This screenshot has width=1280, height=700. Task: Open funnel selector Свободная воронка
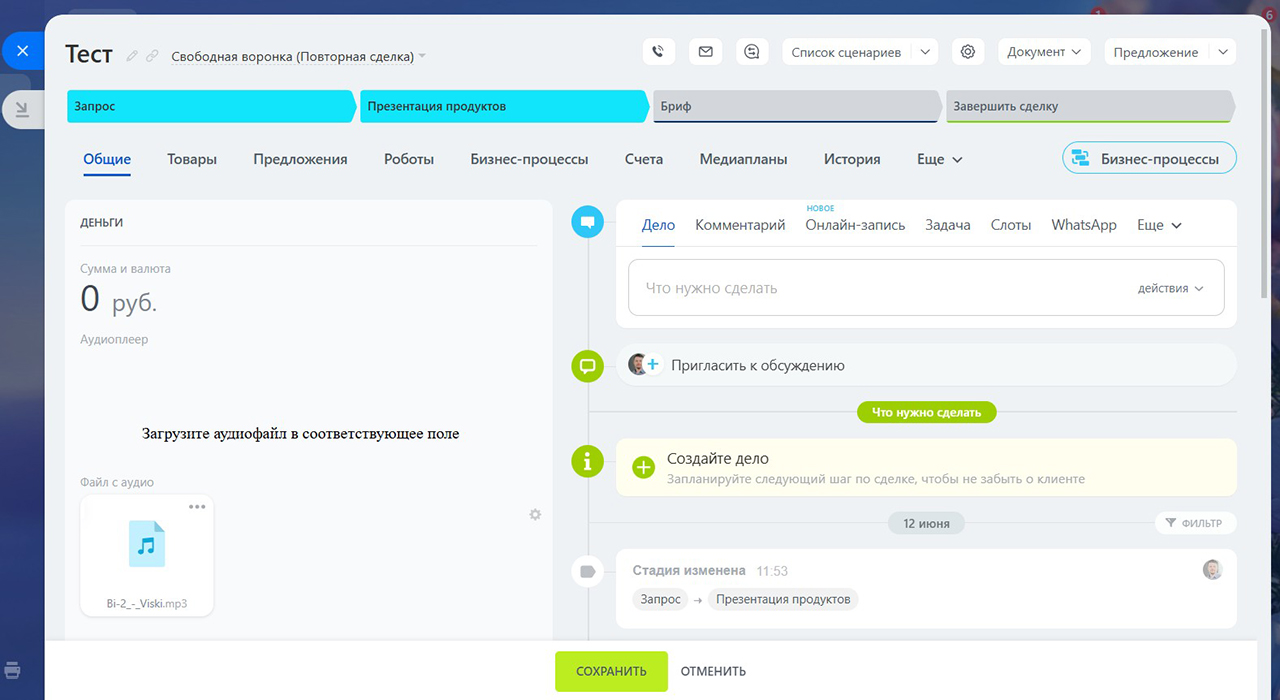click(x=298, y=57)
